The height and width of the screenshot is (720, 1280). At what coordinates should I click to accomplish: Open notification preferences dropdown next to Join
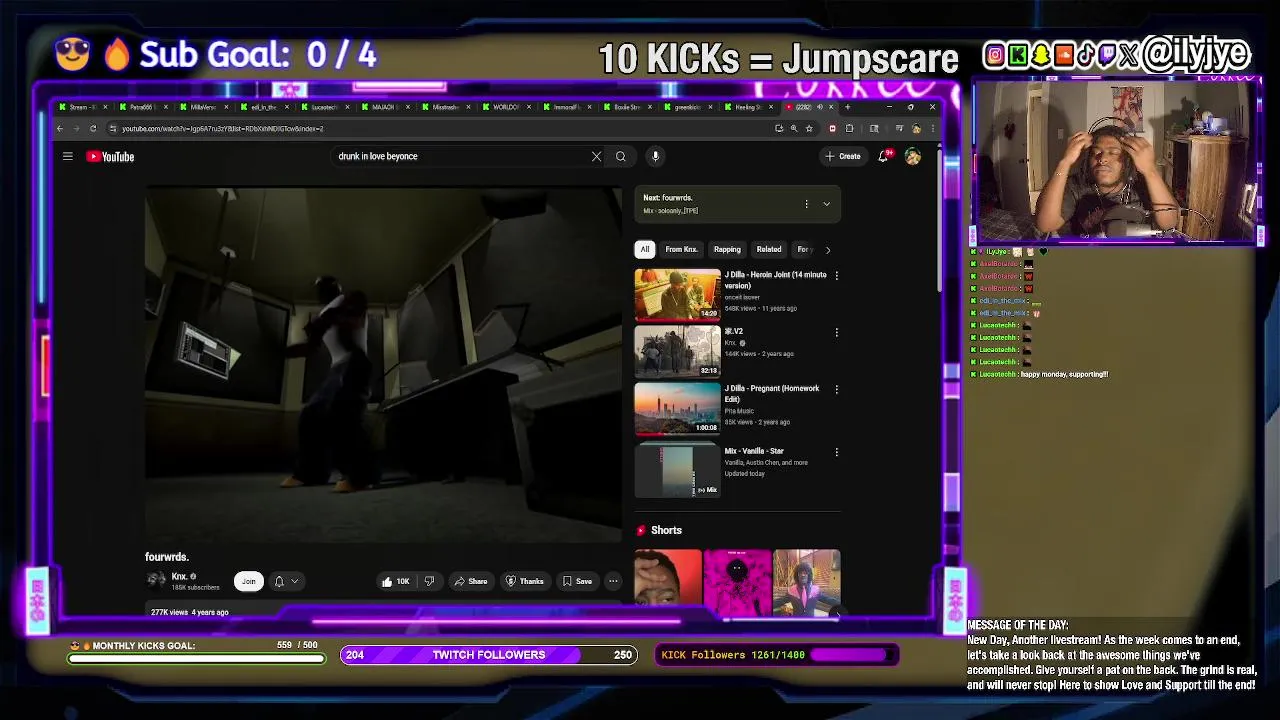point(285,581)
